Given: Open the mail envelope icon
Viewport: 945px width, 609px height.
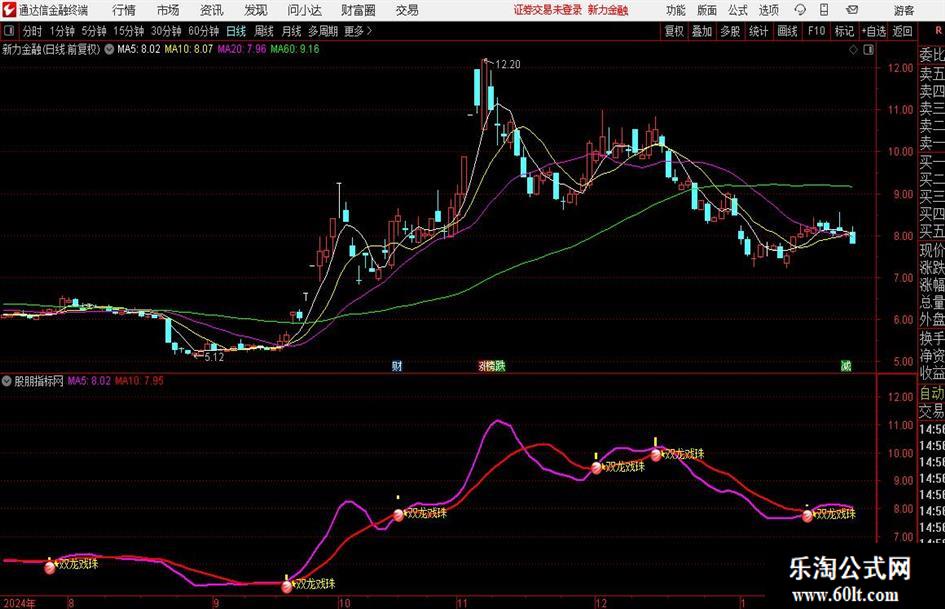Looking at the screenshot, I should (x=852, y=10).
